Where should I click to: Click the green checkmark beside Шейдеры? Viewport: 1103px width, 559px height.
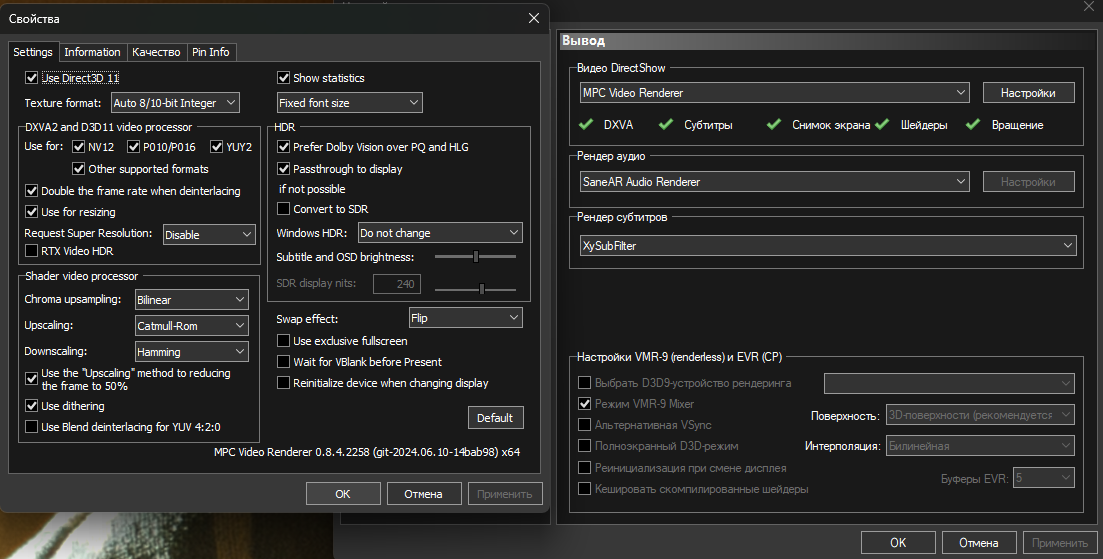[881, 125]
